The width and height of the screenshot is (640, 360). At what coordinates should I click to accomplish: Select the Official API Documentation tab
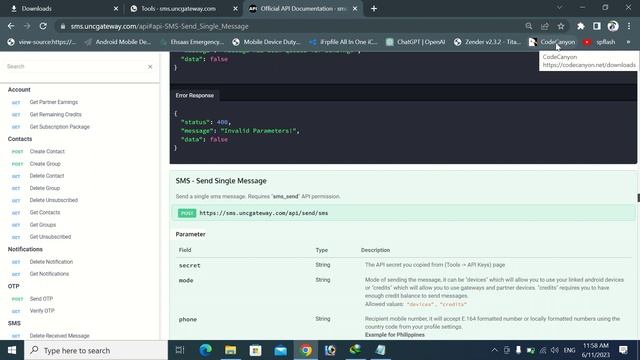click(302, 9)
